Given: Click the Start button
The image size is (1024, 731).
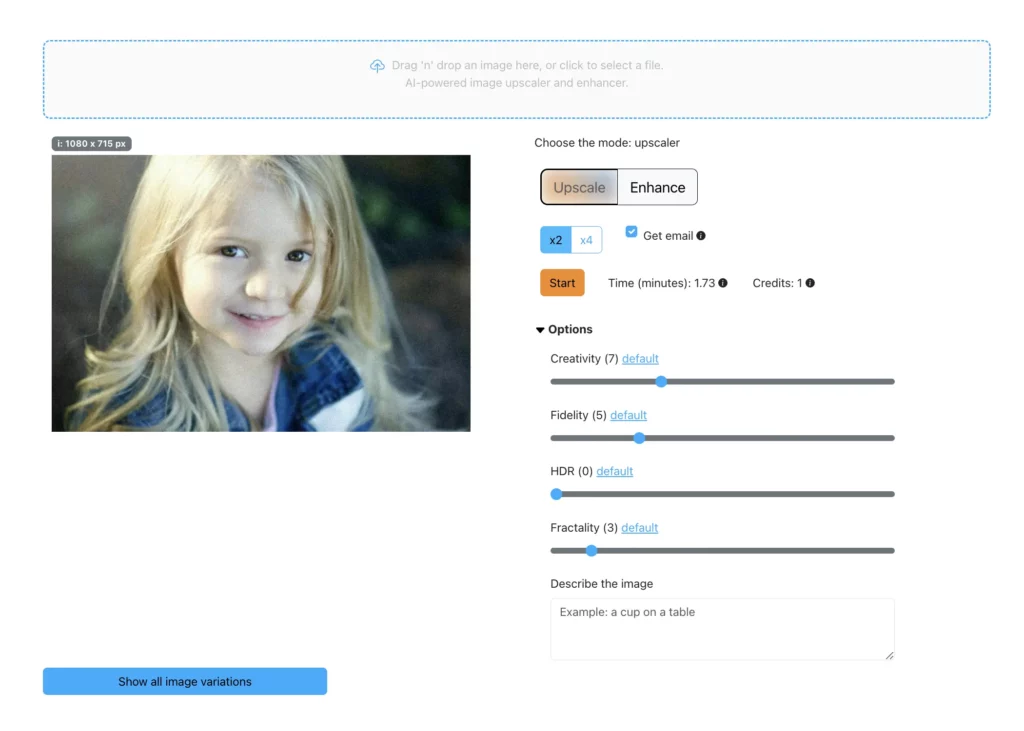Looking at the screenshot, I should [x=562, y=282].
